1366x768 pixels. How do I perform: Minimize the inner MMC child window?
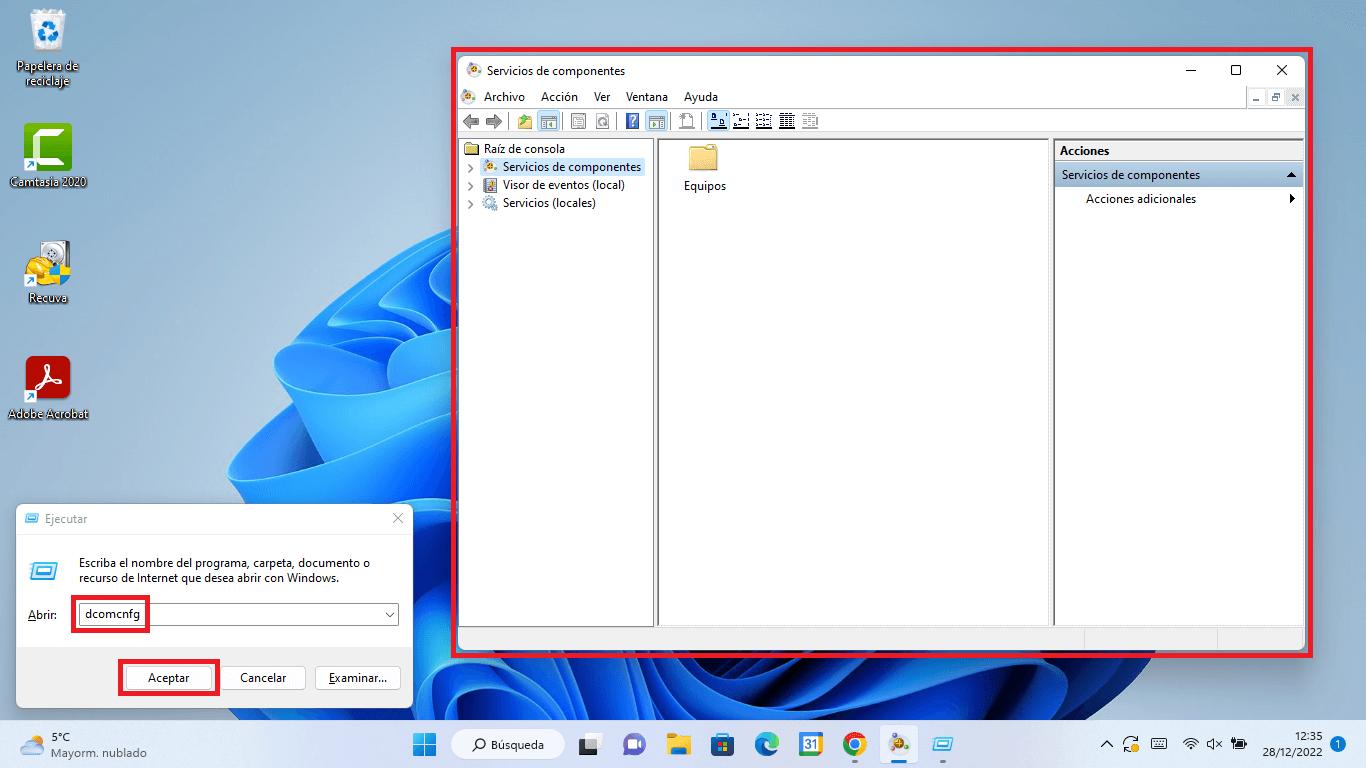(1256, 97)
